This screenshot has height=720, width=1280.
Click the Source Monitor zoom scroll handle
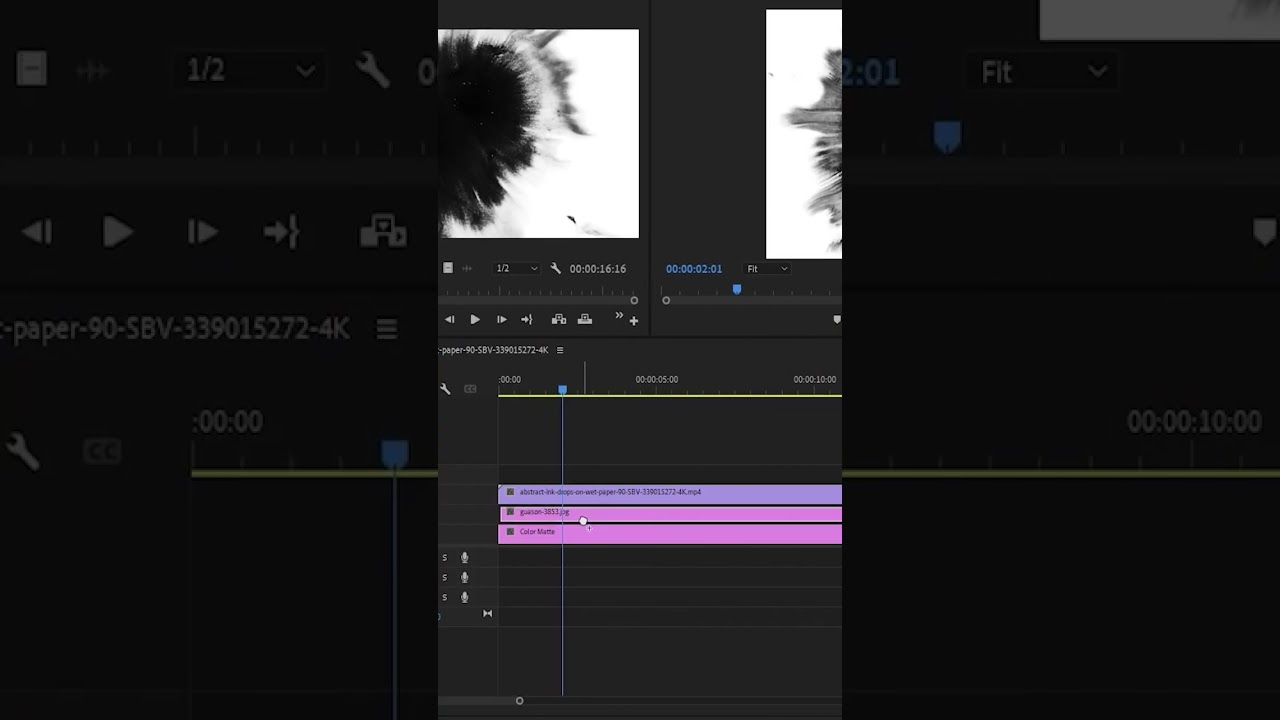point(634,300)
